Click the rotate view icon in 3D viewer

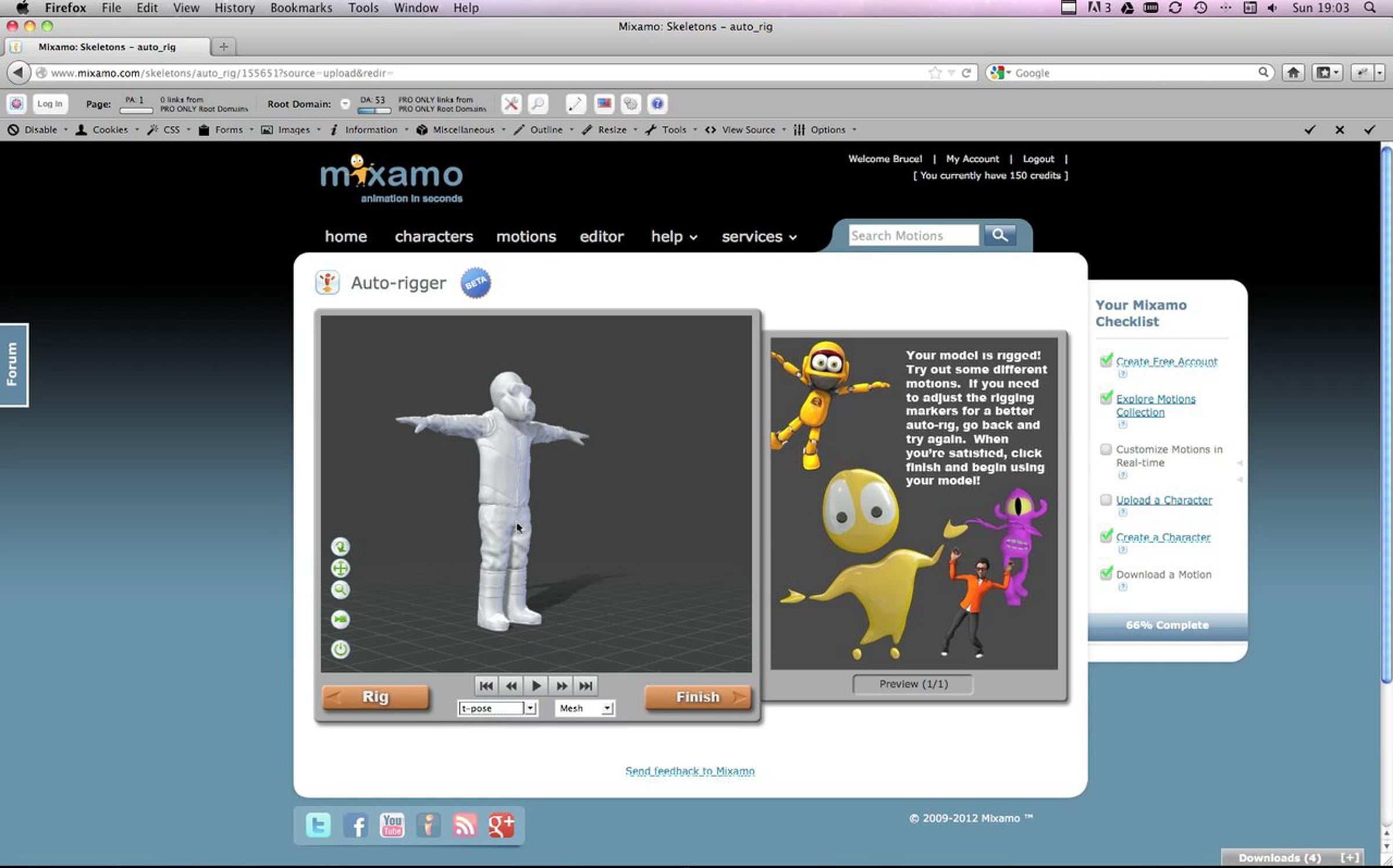coord(340,547)
